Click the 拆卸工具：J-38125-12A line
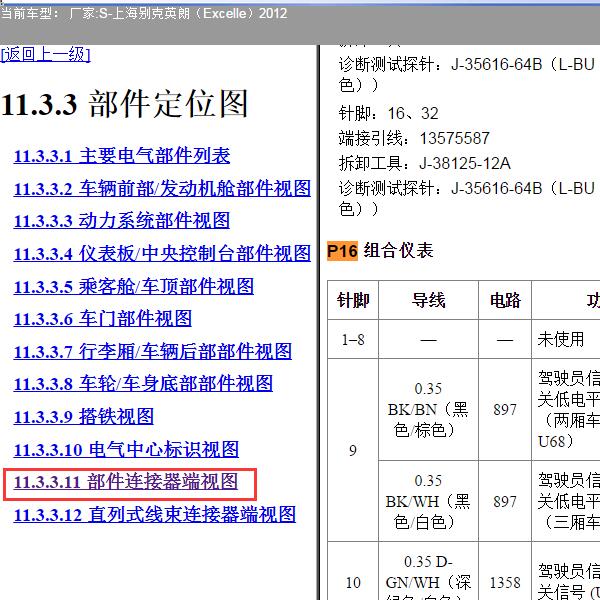The image size is (600, 600). coord(425,164)
